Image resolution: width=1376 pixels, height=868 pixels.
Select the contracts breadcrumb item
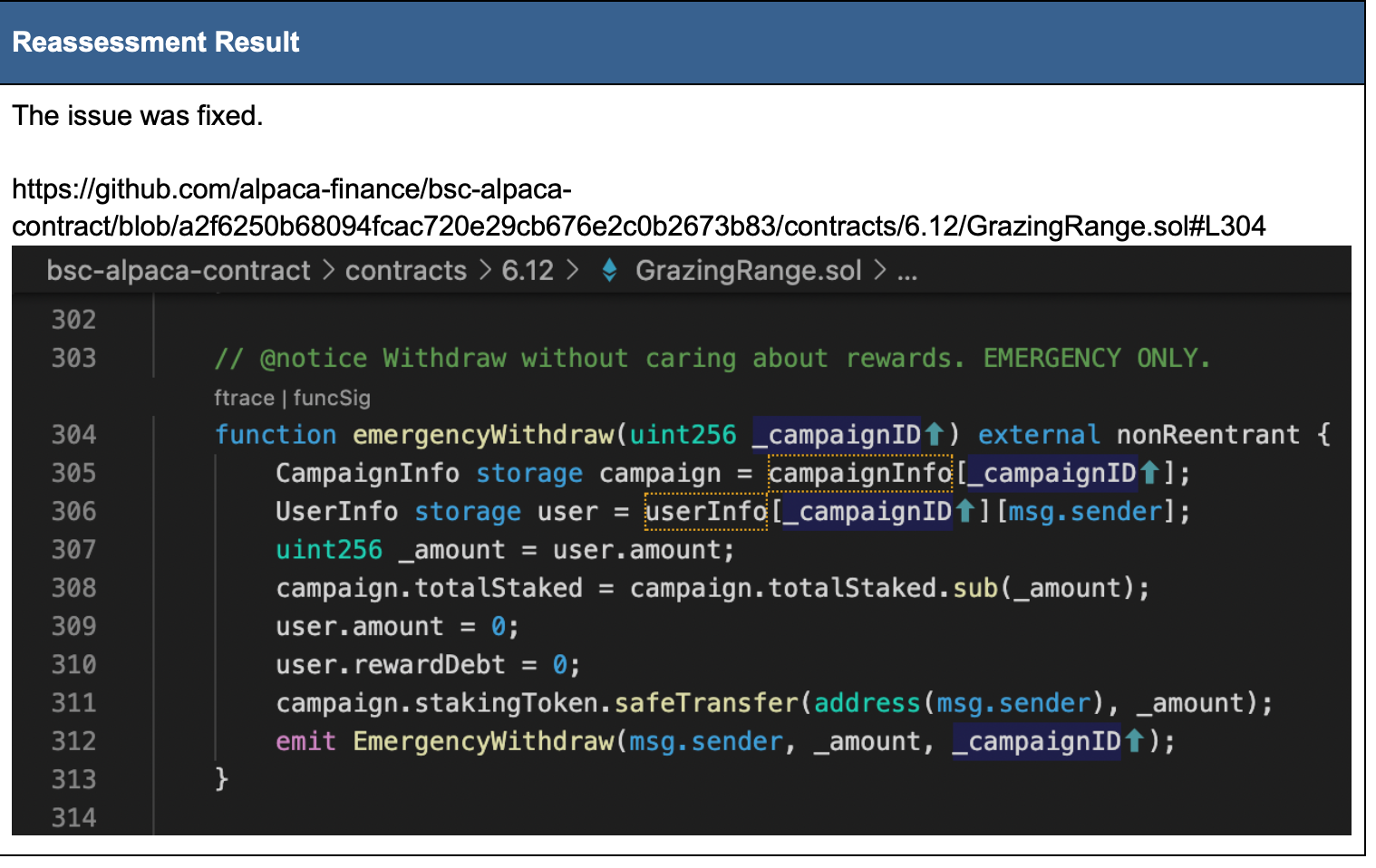click(406, 270)
